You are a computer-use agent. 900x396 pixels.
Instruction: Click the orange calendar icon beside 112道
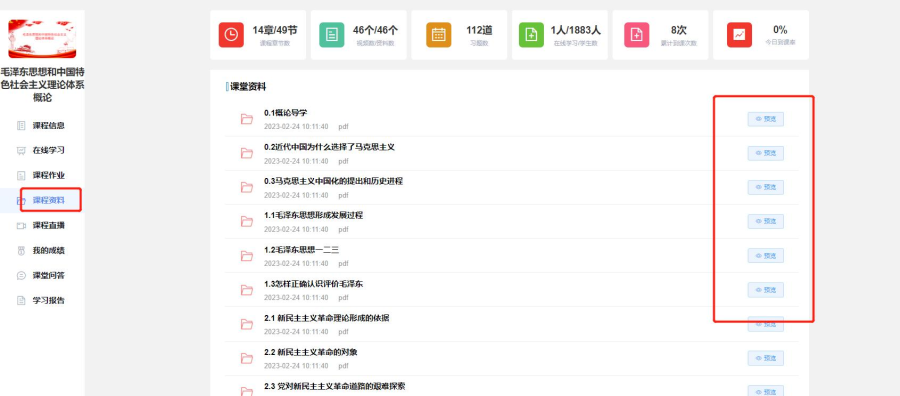coord(439,35)
